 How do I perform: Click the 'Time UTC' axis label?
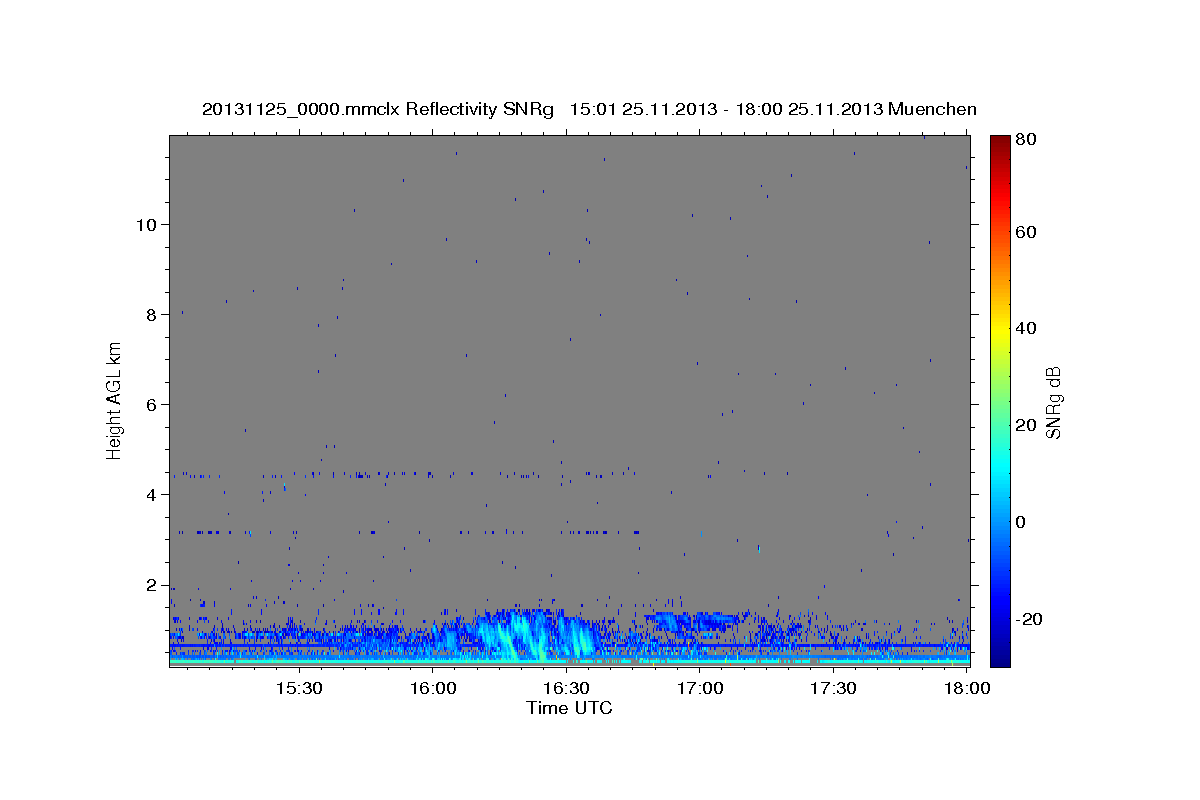tap(569, 708)
